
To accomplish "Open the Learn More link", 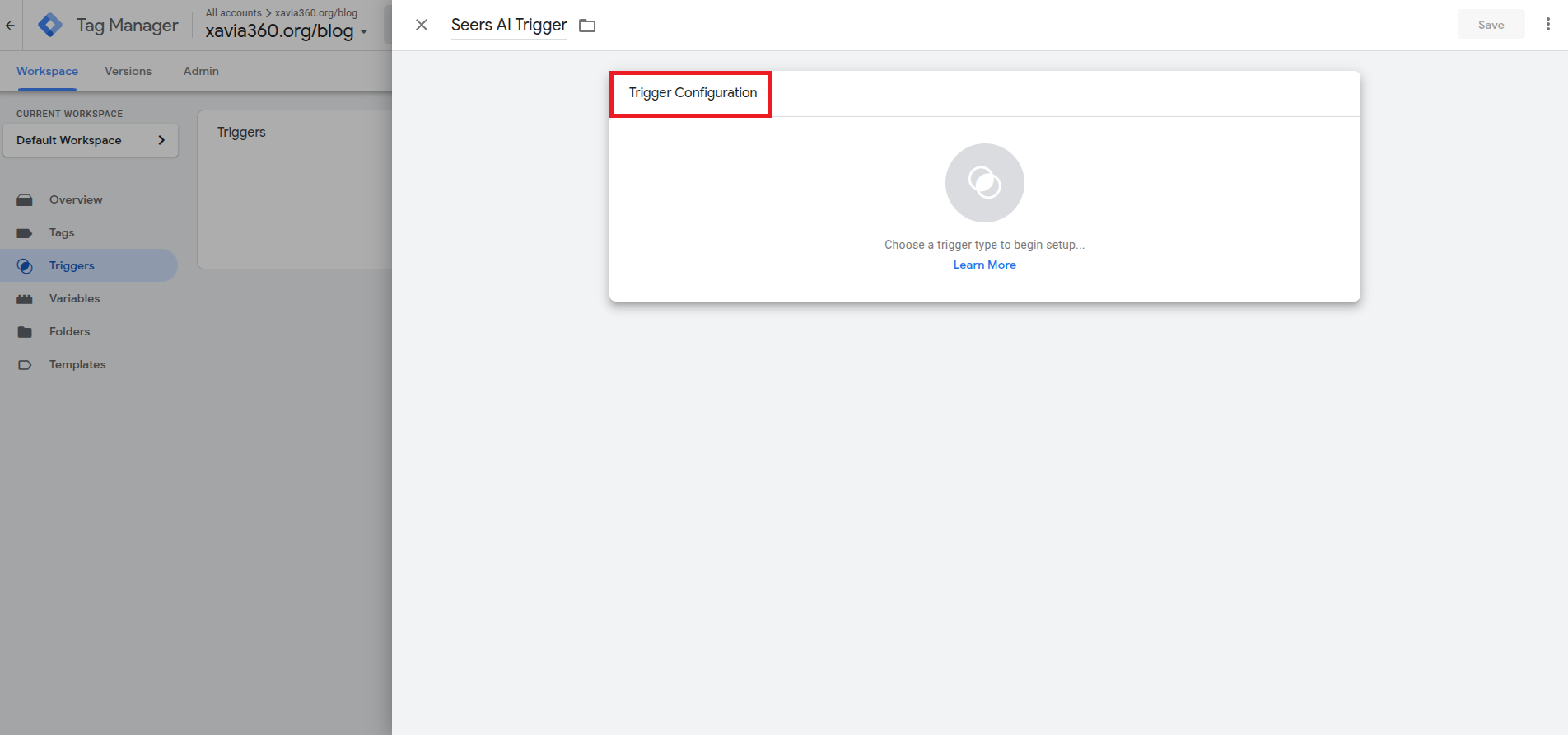I will [x=984, y=265].
